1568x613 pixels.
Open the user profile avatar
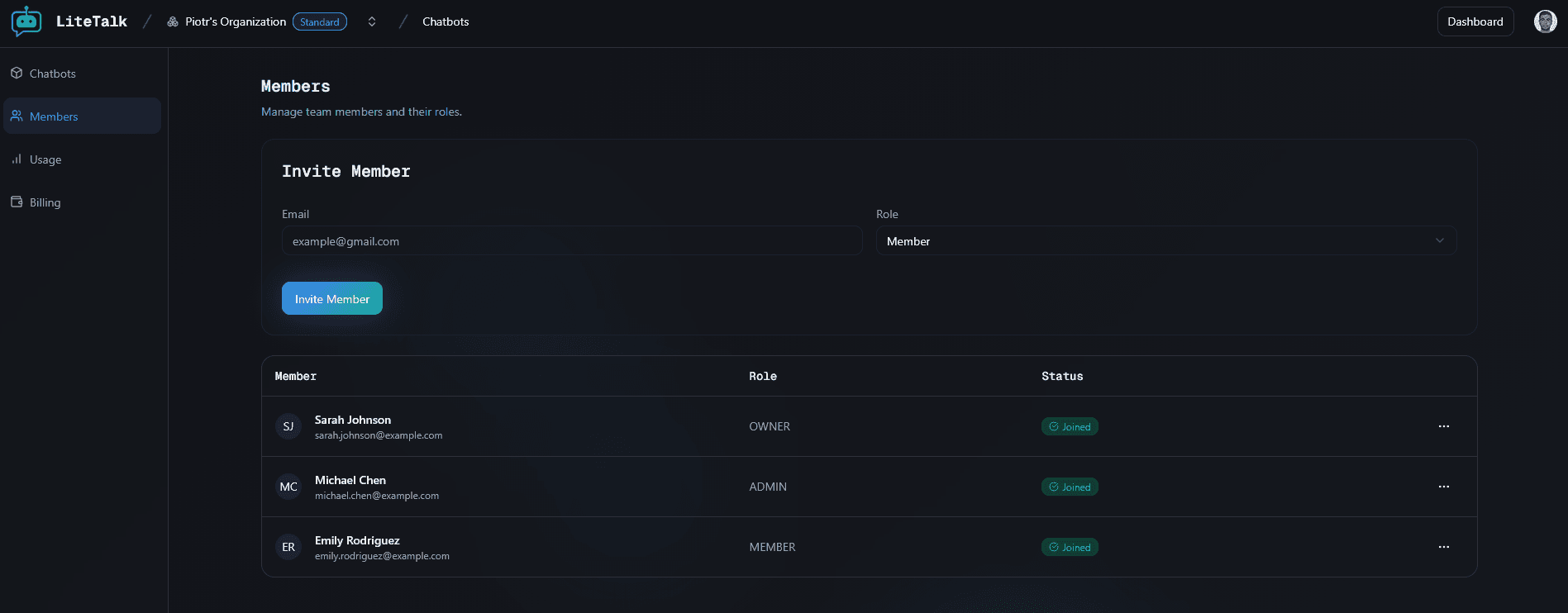tap(1545, 21)
